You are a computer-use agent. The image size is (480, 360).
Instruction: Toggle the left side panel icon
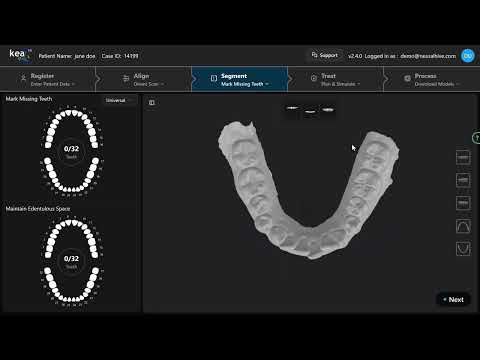point(152,103)
